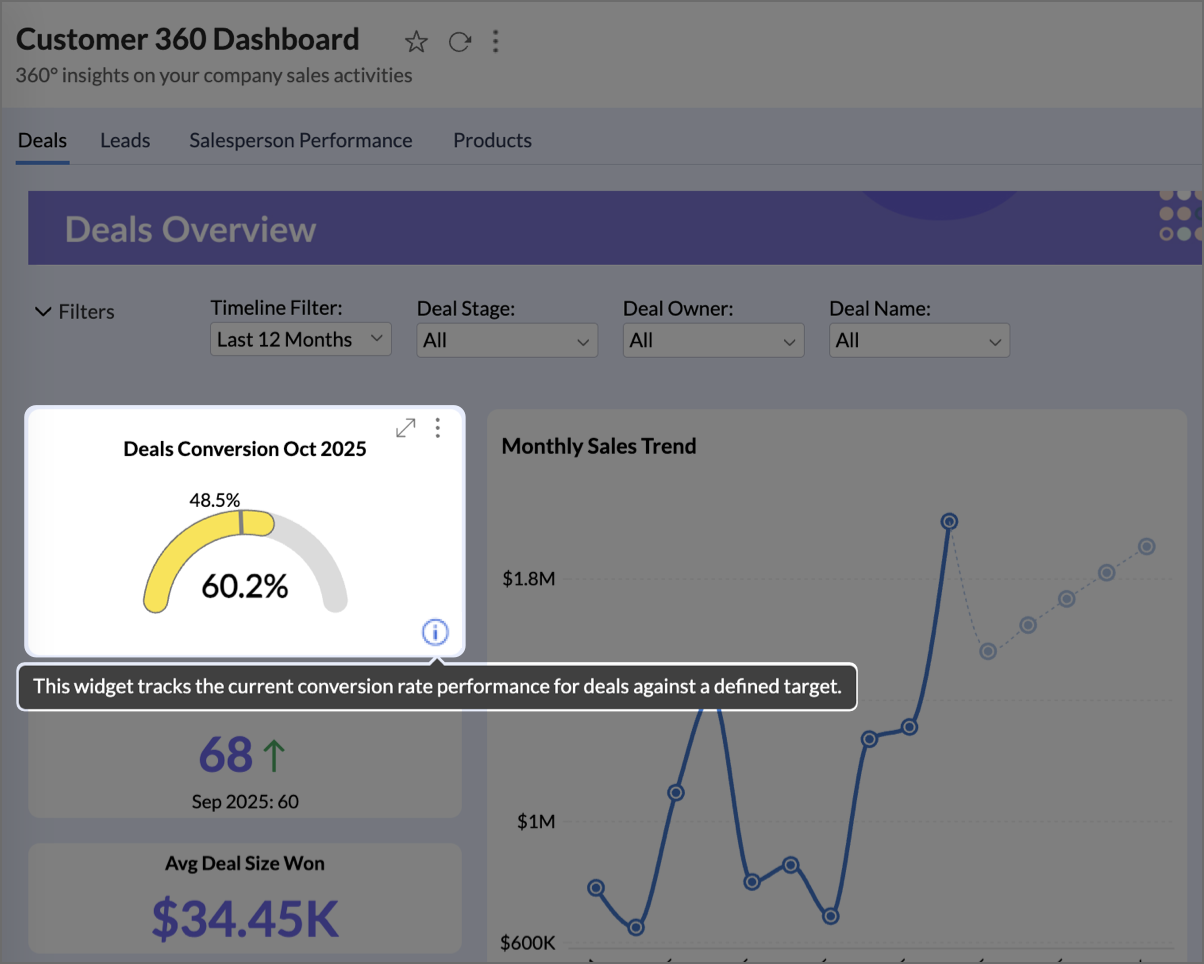Open Deals Conversion widget options menu
The image size is (1204, 964).
437,428
